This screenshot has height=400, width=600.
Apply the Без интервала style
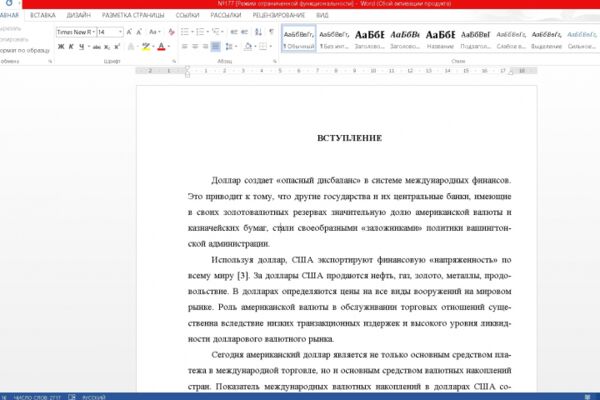coord(334,39)
